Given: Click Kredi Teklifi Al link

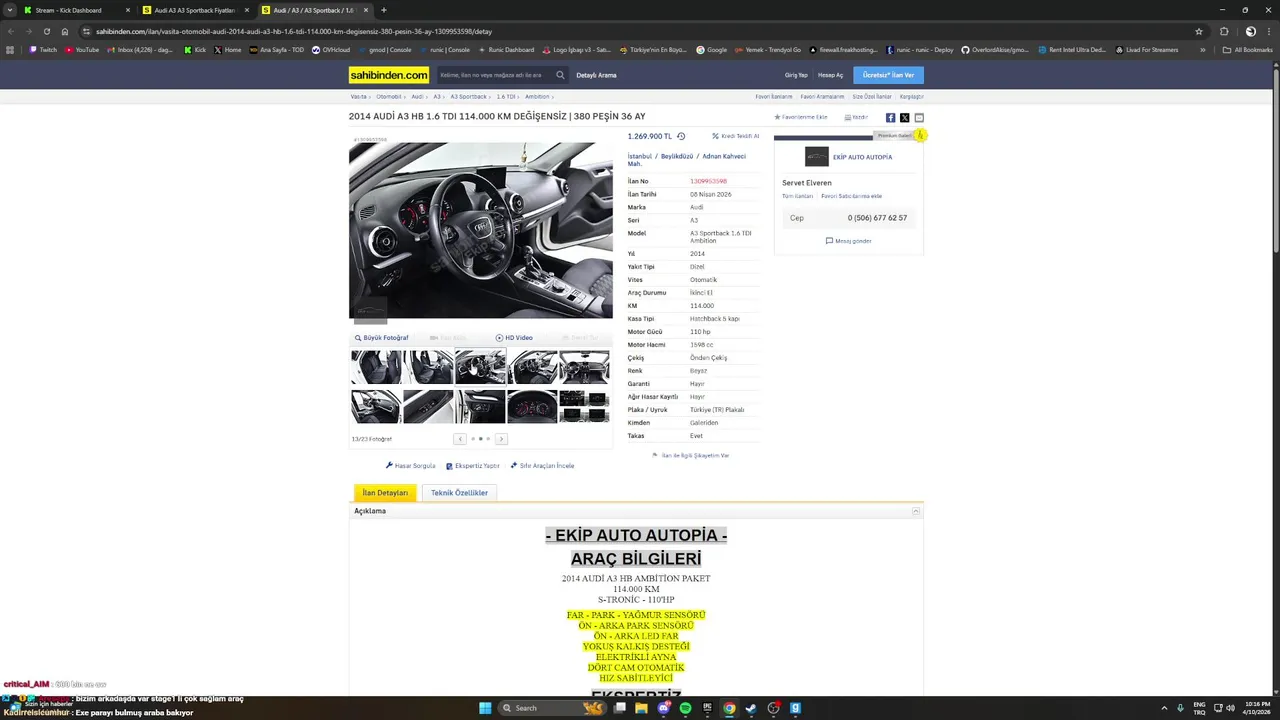Looking at the screenshot, I should pos(735,136).
